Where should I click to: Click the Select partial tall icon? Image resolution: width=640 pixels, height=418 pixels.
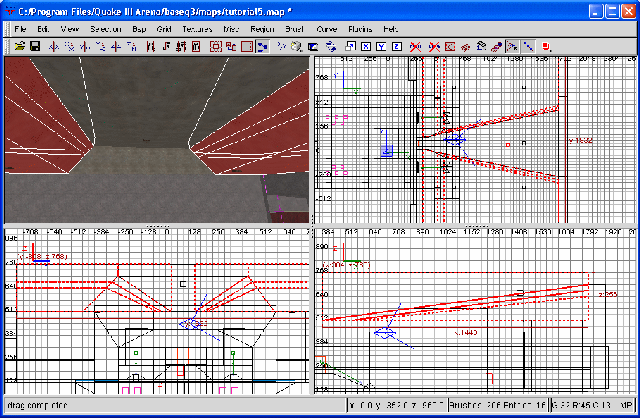(181, 47)
